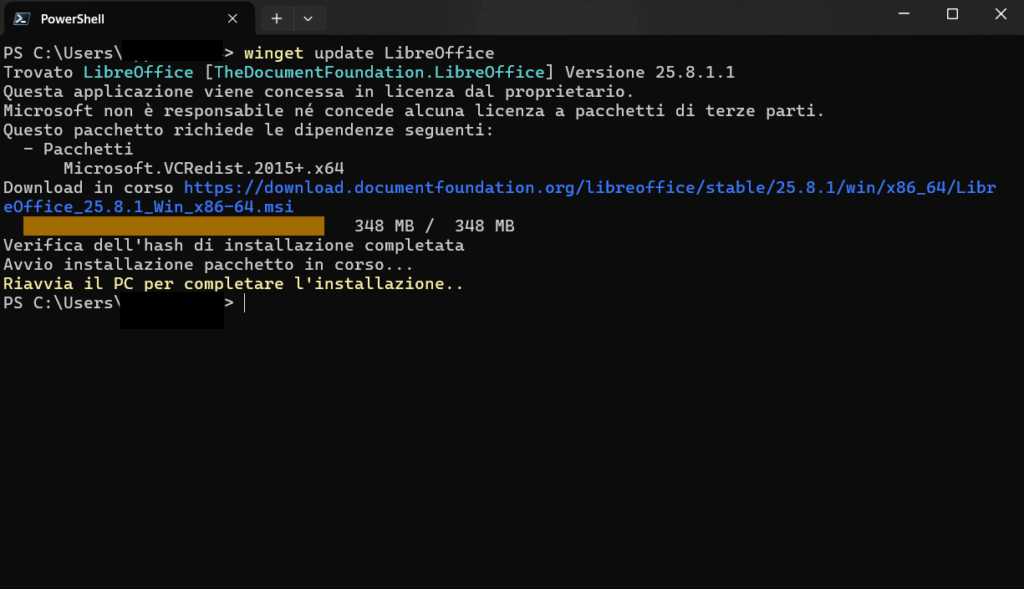1024x589 pixels.
Task: Close the terminal window
Action: pyautogui.click(x=1000, y=14)
